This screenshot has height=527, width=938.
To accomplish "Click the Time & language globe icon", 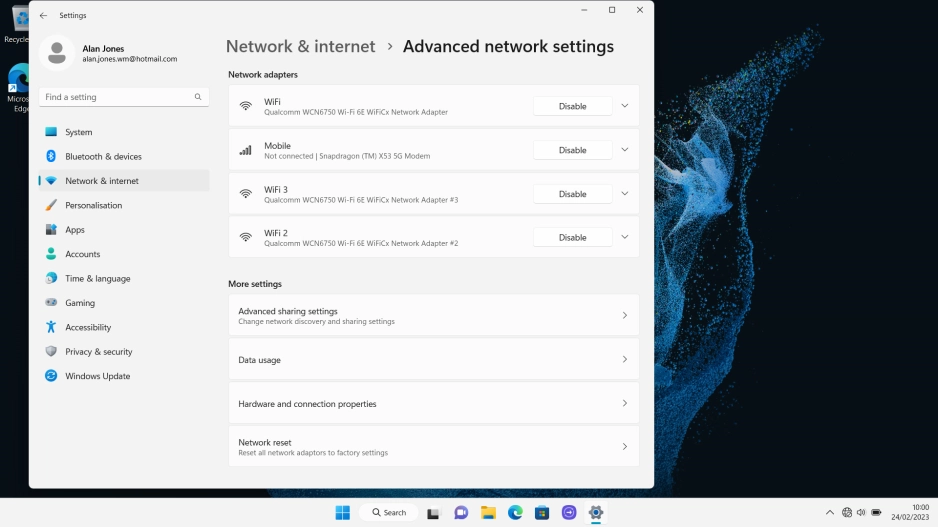I will (x=51, y=278).
